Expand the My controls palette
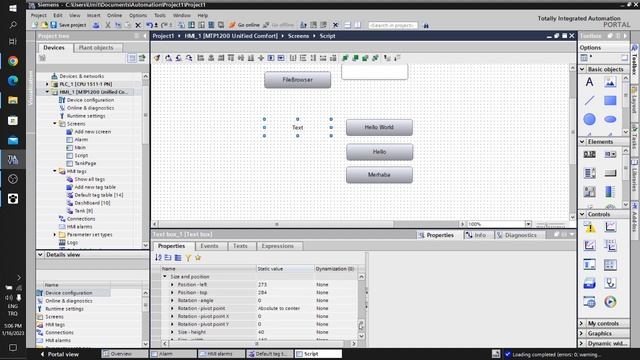Image resolution: width=640 pixels, height=360 pixels. pyautogui.click(x=582, y=323)
